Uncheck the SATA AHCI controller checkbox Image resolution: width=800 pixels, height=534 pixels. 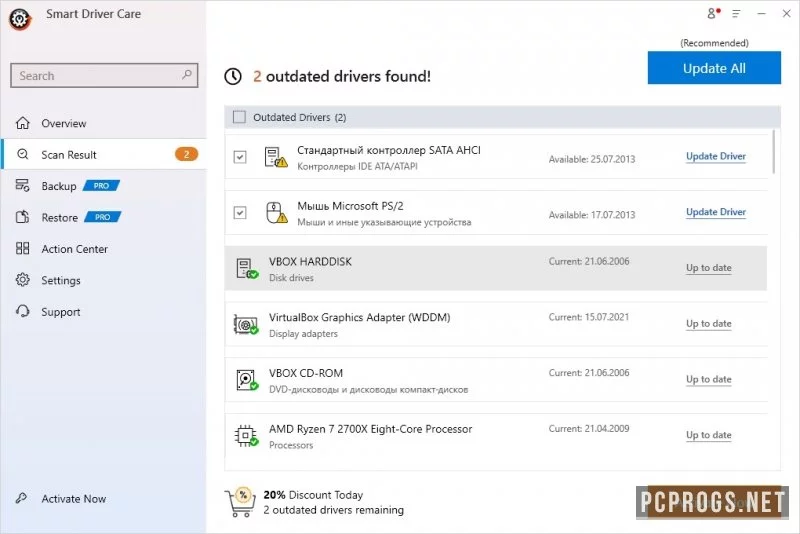click(x=240, y=157)
